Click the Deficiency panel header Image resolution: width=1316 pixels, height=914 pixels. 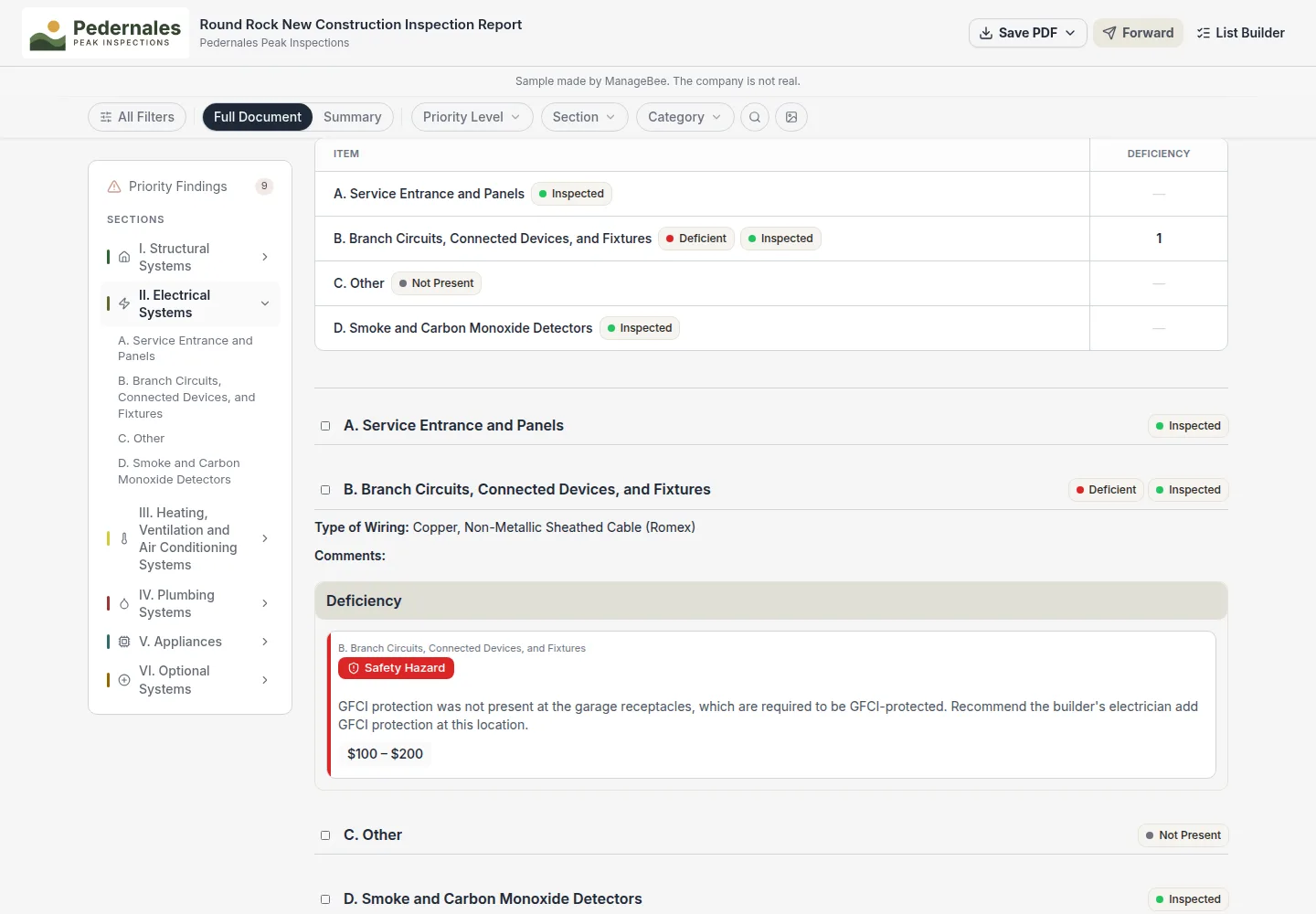coord(771,600)
